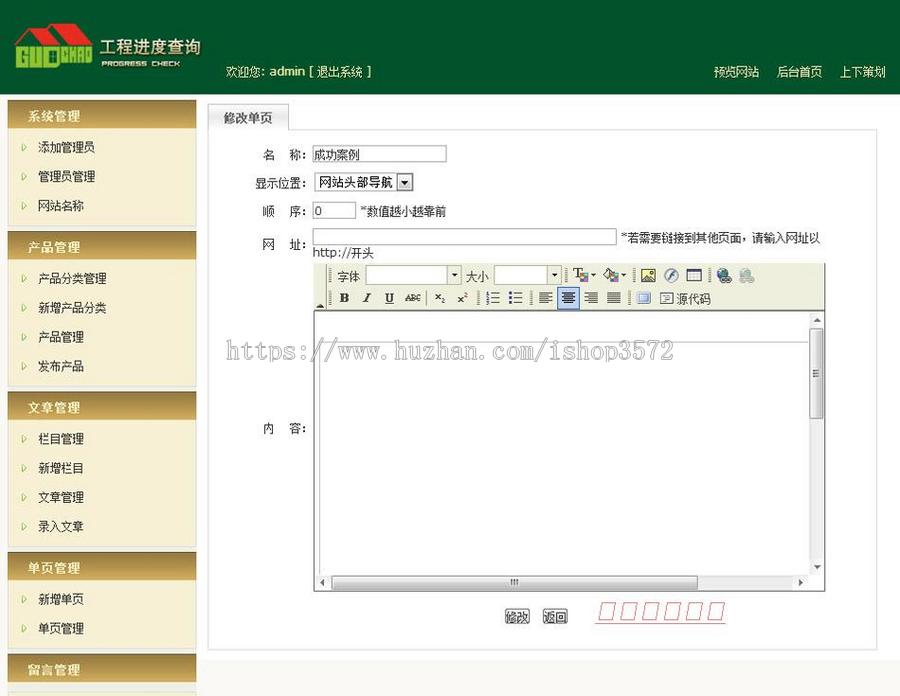Open 产品分类管理 menu item
The width and height of the screenshot is (900, 696).
[72, 278]
